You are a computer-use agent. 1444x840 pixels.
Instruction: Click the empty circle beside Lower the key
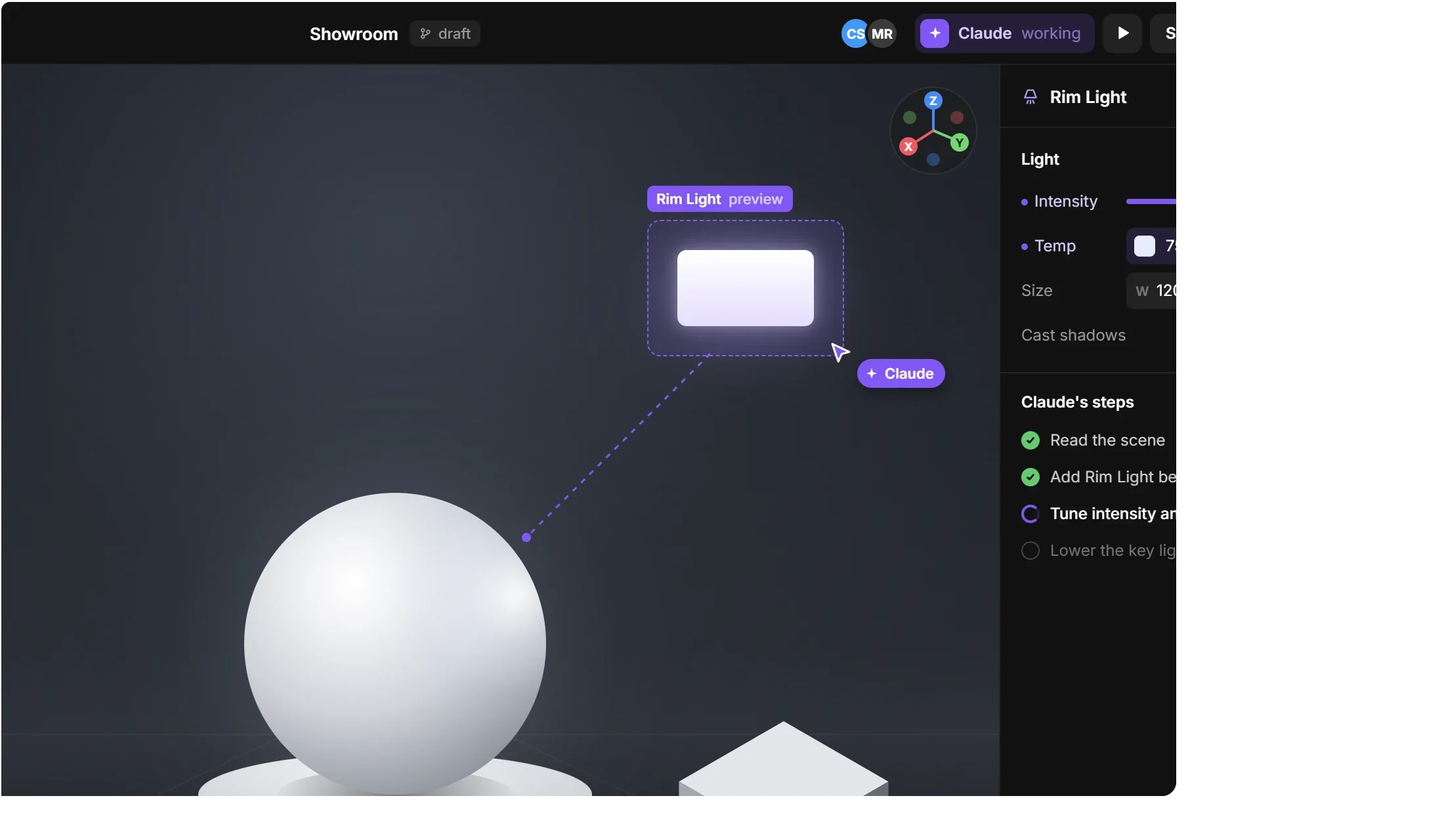click(1030, 551)
